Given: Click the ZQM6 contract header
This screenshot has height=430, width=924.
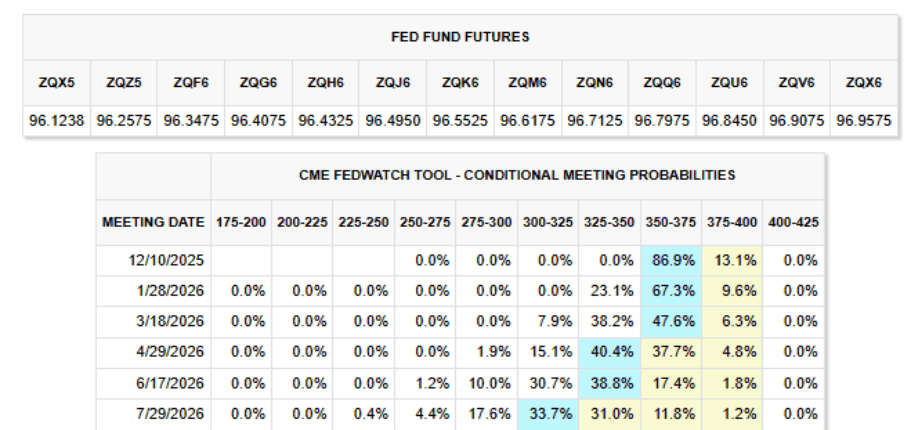Looking at the screenshot, I should (x=527, y=84).
